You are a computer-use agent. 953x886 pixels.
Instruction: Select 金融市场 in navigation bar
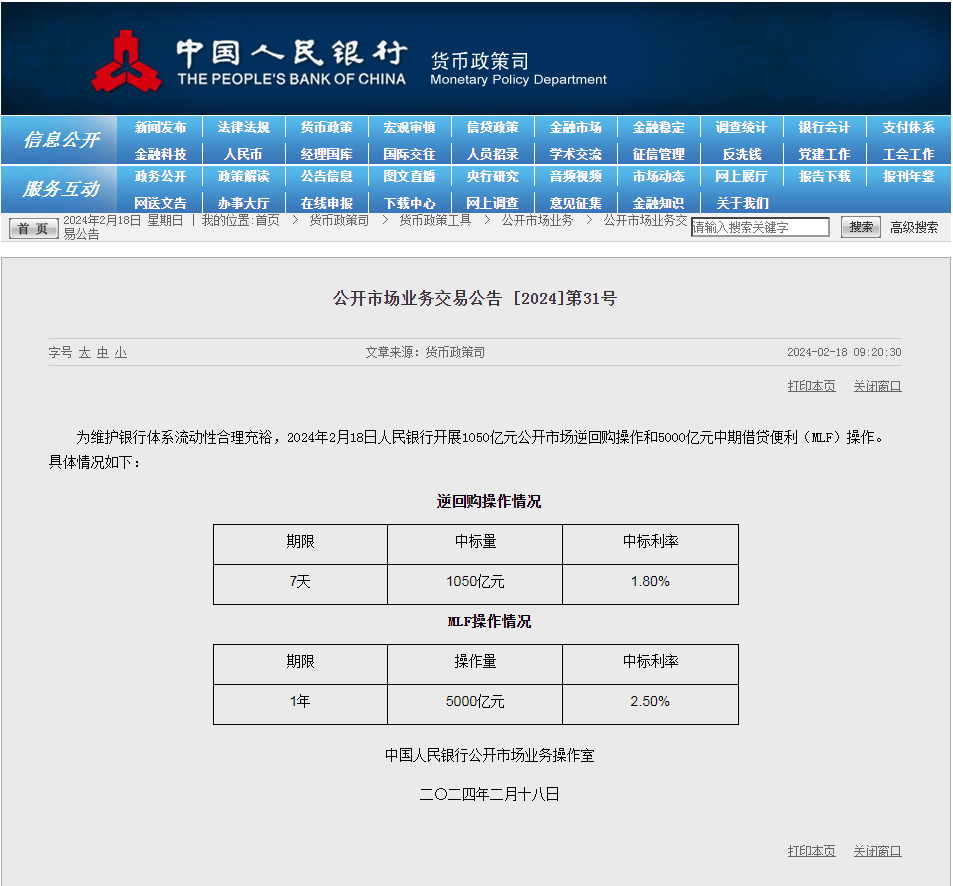pyautogui.click(x=575, y=128)
